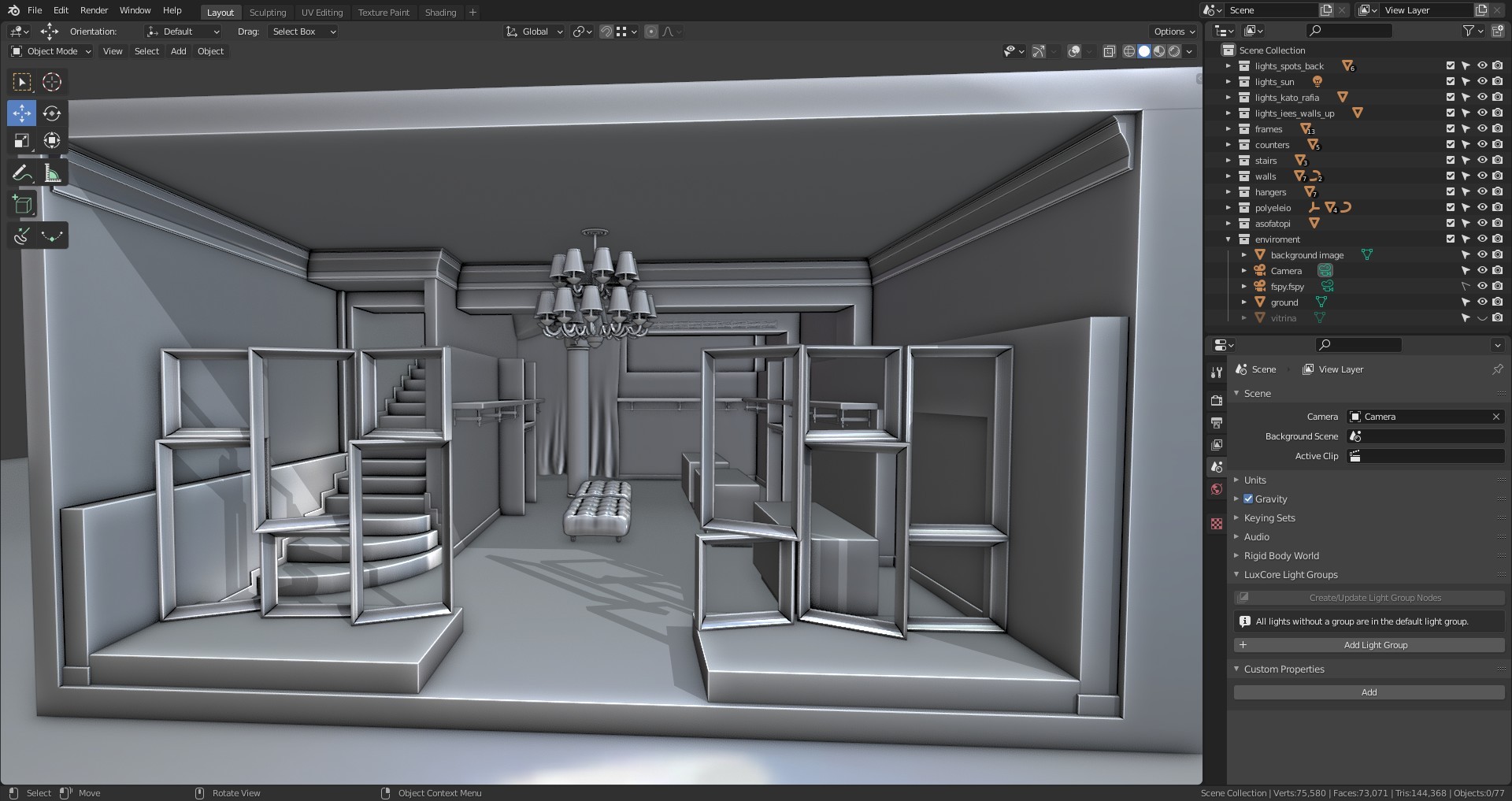Open the Render properties tab icon
The image size is (1512, 801).
coord(1217,401)
